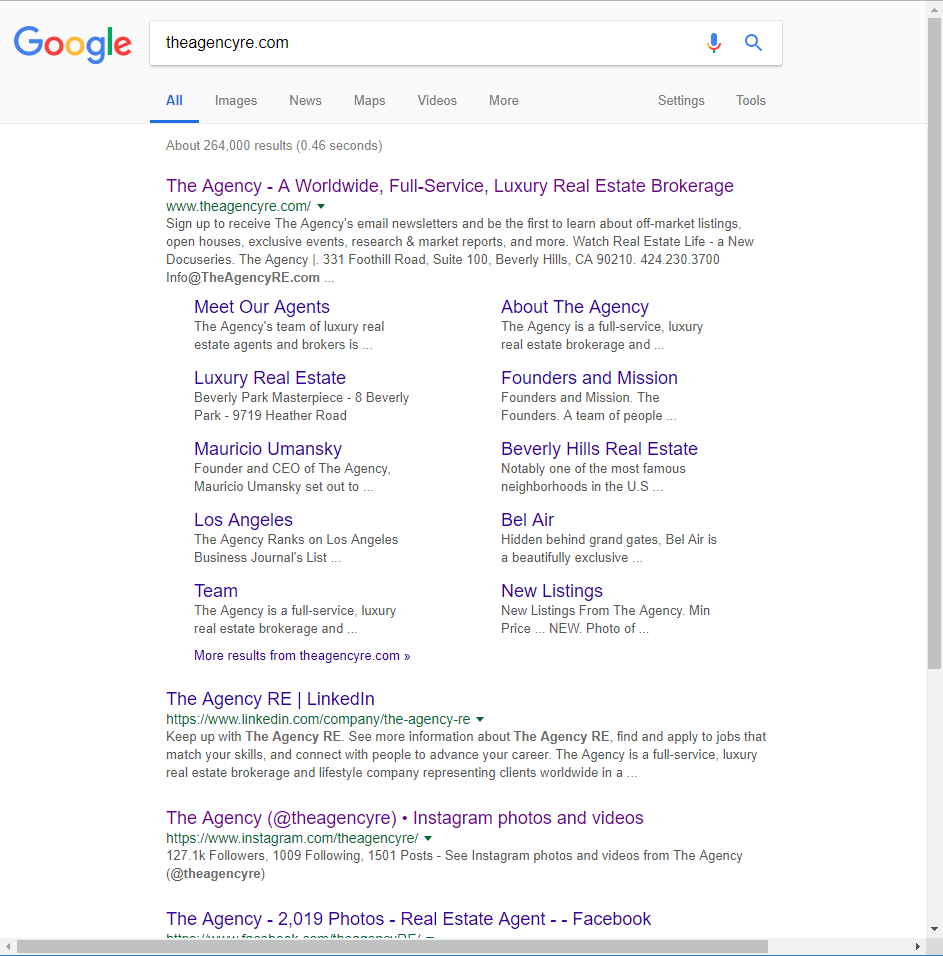Click the About 264,000 results text

274,146
